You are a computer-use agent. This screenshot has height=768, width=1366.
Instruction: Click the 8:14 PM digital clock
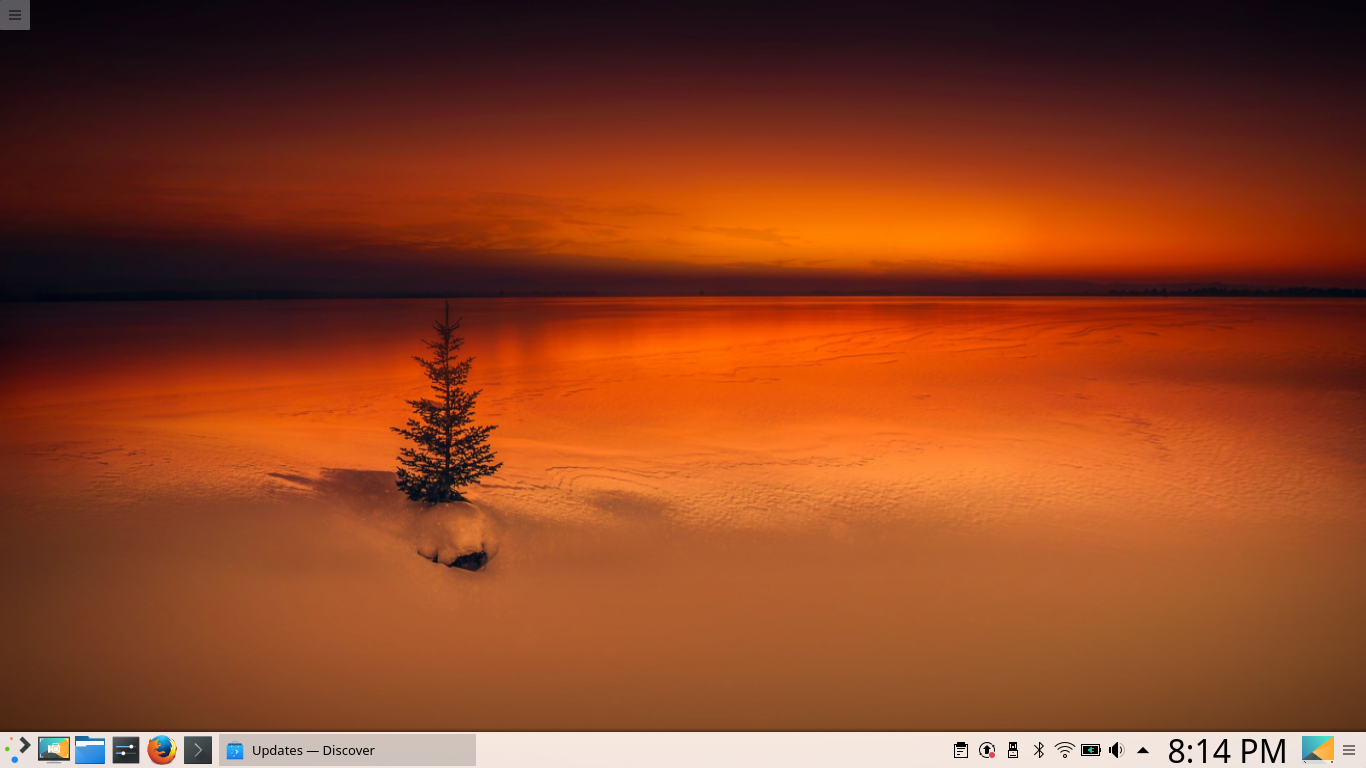(1227, 750)
